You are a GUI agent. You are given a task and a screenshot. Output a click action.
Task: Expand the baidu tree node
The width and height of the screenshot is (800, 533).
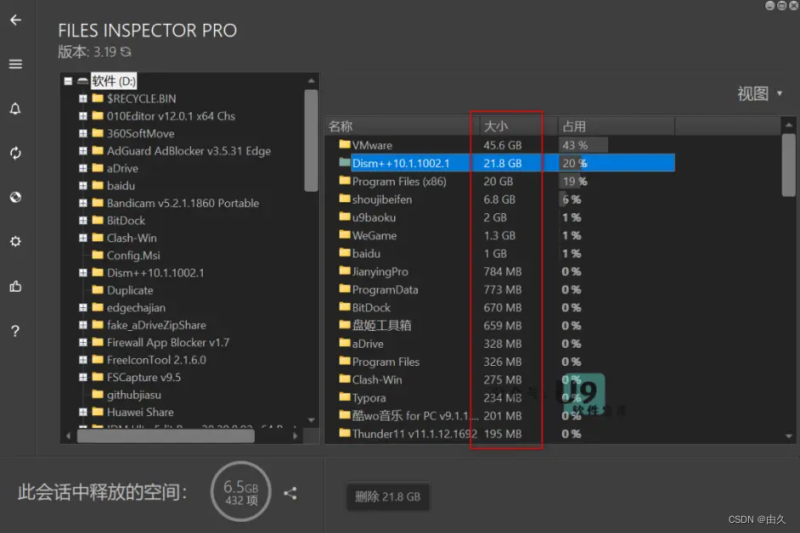(83, 186)
